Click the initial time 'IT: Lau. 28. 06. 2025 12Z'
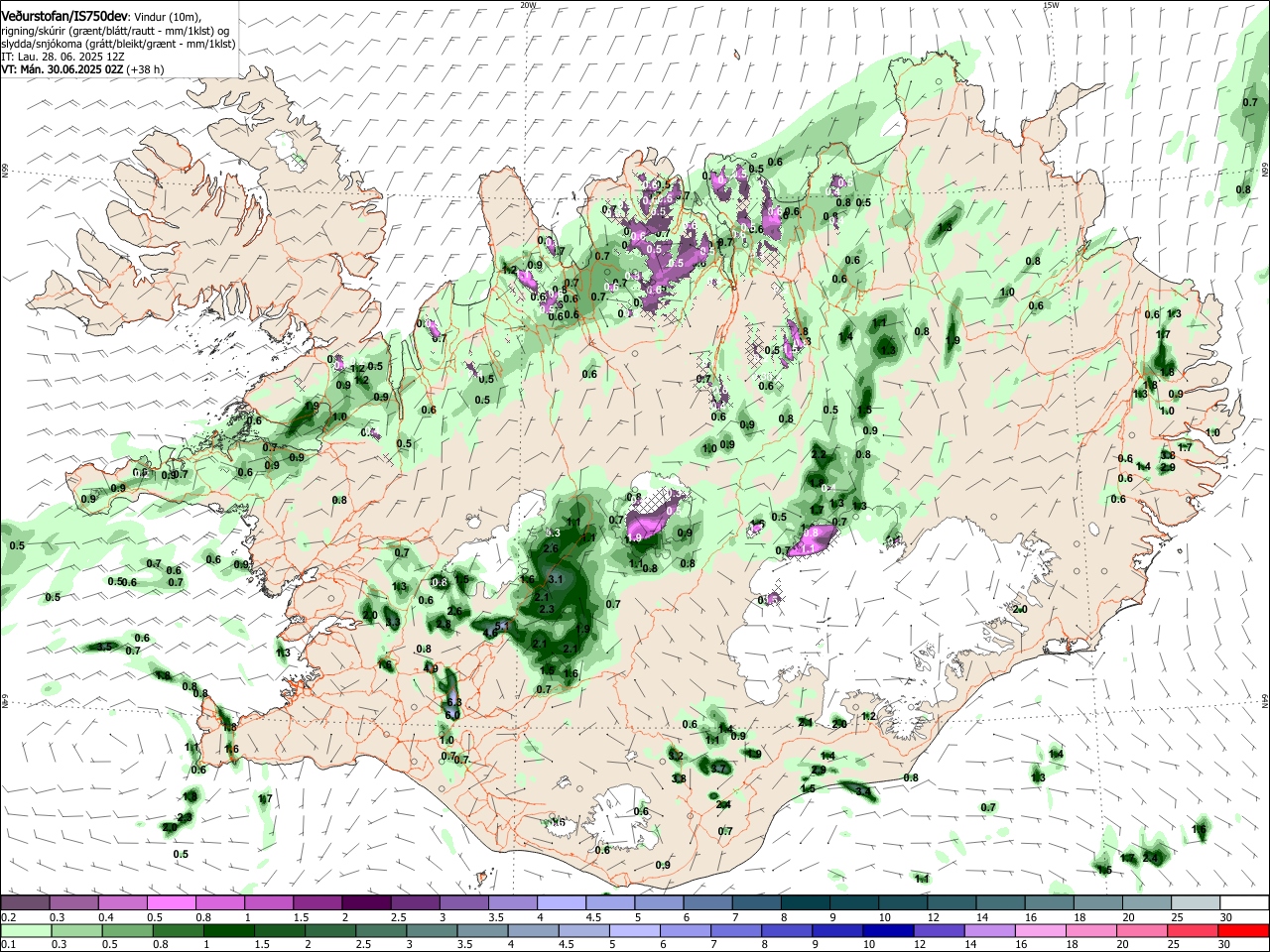Viewport: 1270px width, 952px height. 63,58
